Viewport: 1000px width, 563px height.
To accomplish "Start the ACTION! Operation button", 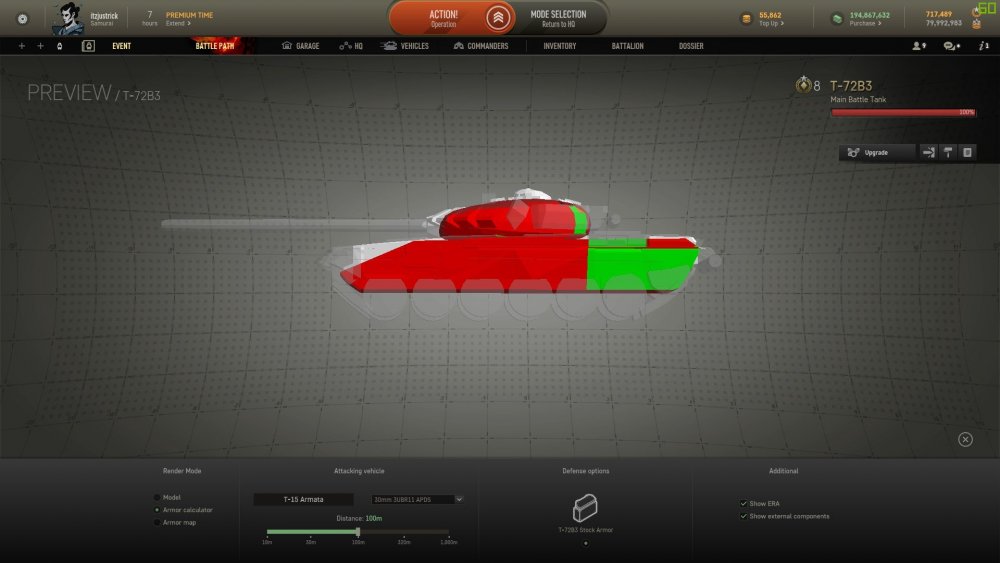I will tap(443, 18).
